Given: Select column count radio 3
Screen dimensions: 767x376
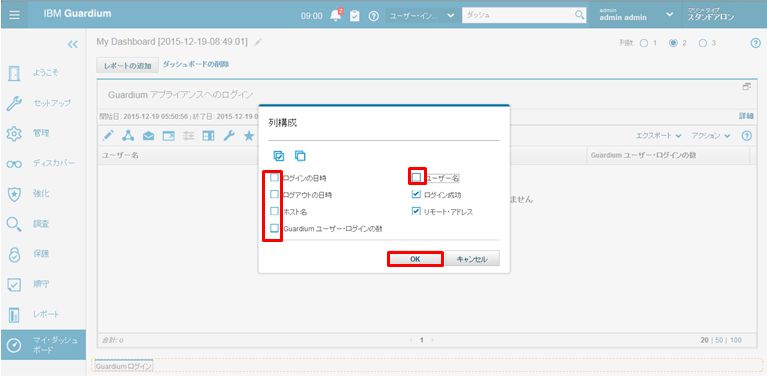Looking at the screenshot, I should pos(703,43).
